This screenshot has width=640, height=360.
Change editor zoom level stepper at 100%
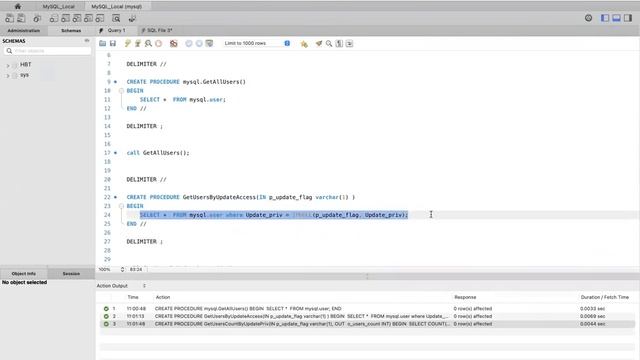tap(122, 269)
